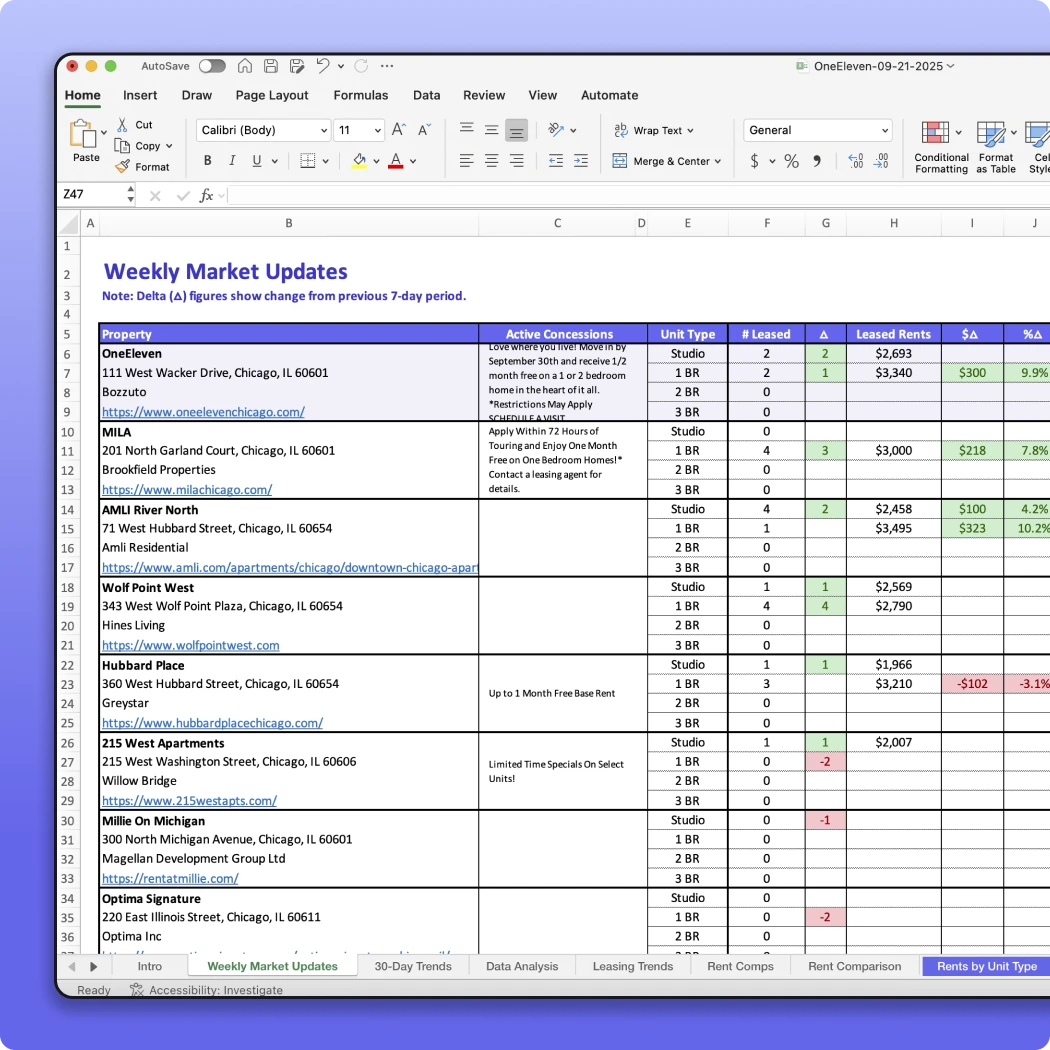Open the General number format dropdown
This screenshot has width=1050, height=1050.
click(818, 130)
